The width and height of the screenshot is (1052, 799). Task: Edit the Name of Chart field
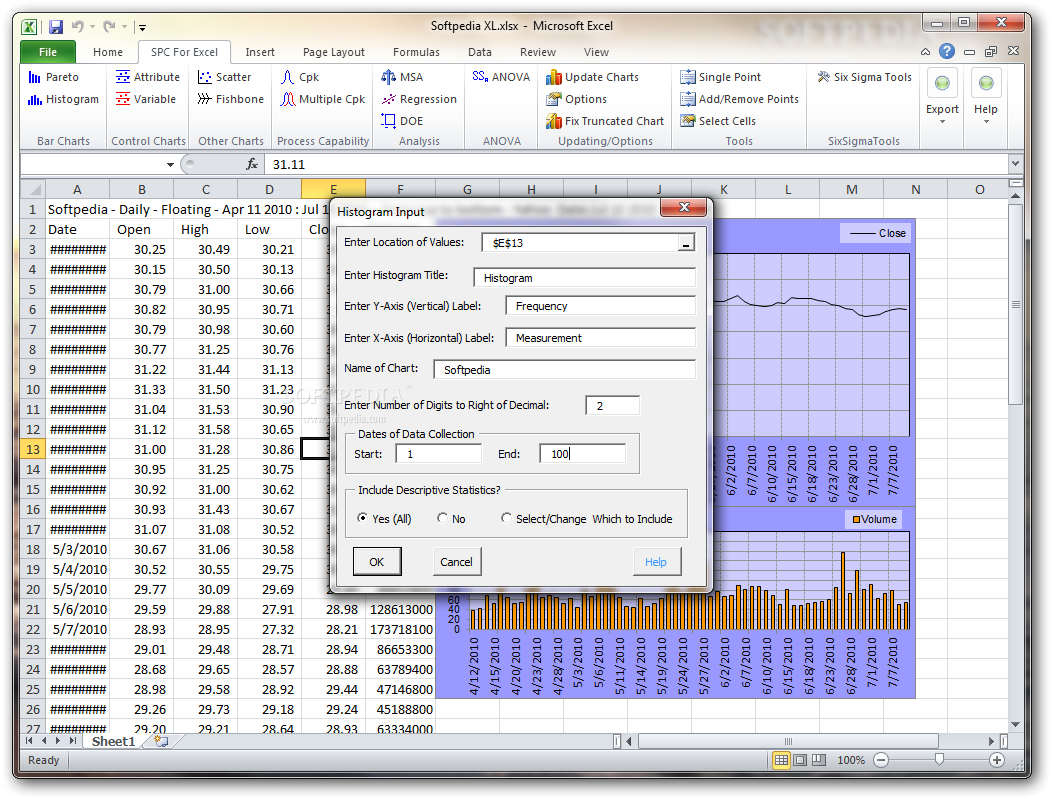tap(564, 370)
